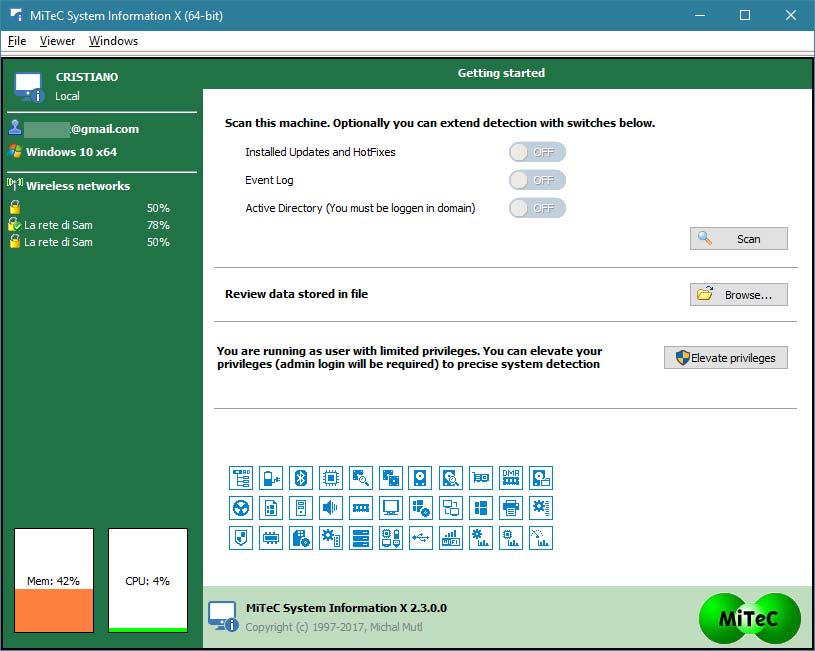The height and width of the screenshot is (651, 815).
Task: Toggle the Active Directory detection switch
Action: (537, 208)
